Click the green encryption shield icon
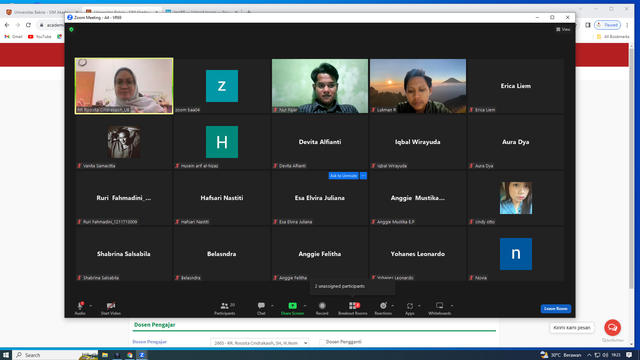This screenshot has width=640, height=360. coord(71,29)
